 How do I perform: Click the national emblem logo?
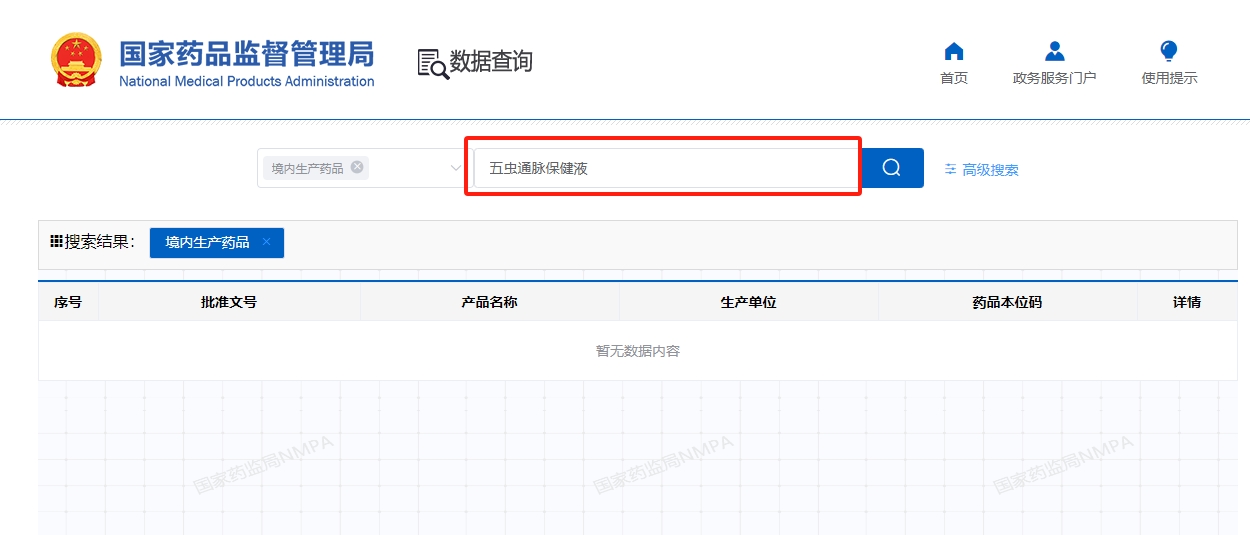[76, 60]
